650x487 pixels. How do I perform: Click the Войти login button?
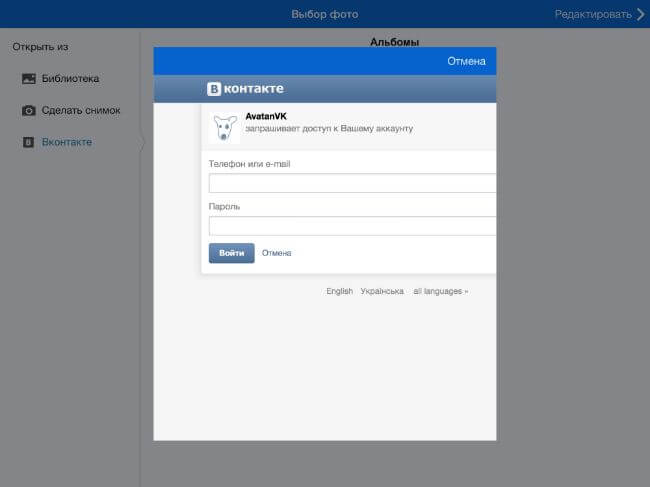(x=231, y=253)
